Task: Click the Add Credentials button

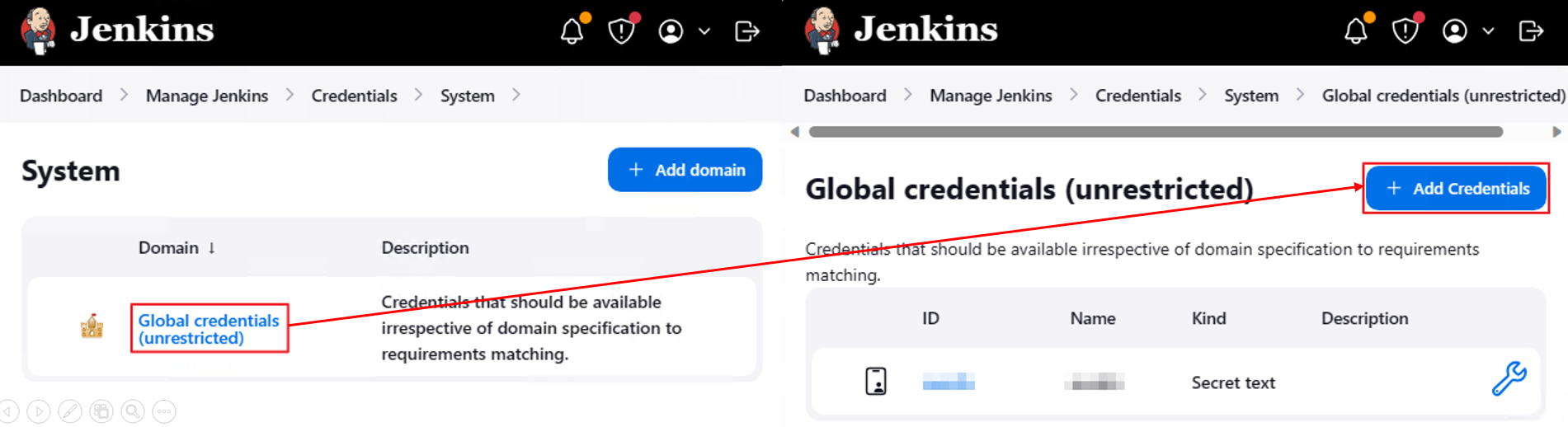Action: [x=1456, y=188]
